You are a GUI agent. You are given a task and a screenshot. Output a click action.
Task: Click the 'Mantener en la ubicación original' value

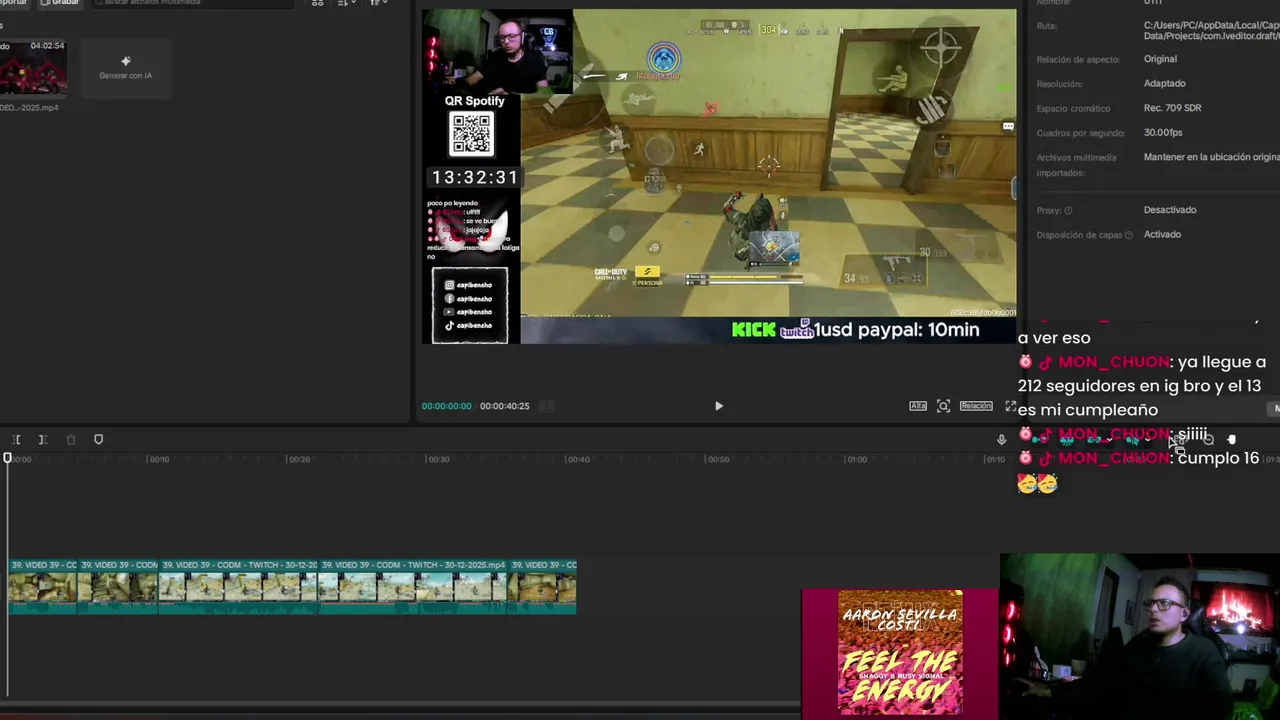1211,157
